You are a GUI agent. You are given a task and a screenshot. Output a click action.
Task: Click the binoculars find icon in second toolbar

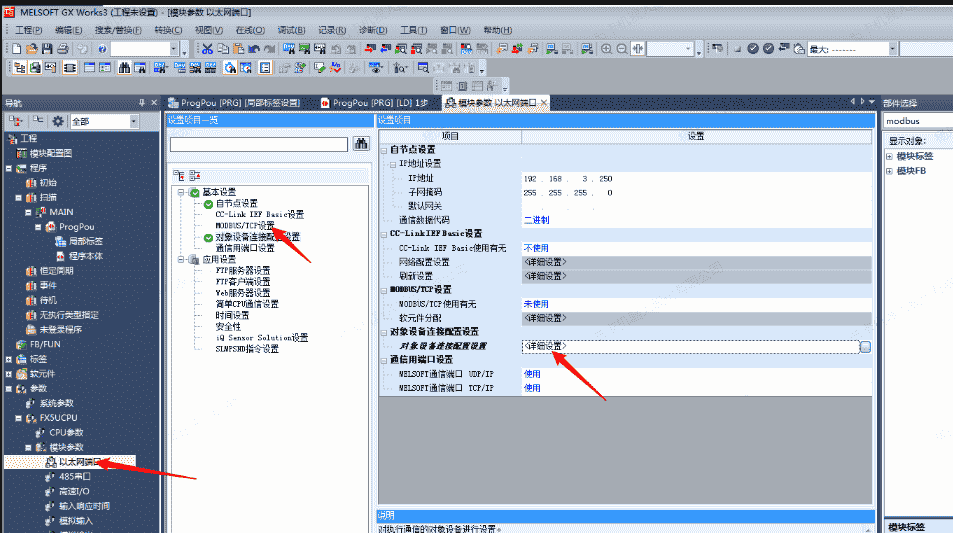[125, 68]
